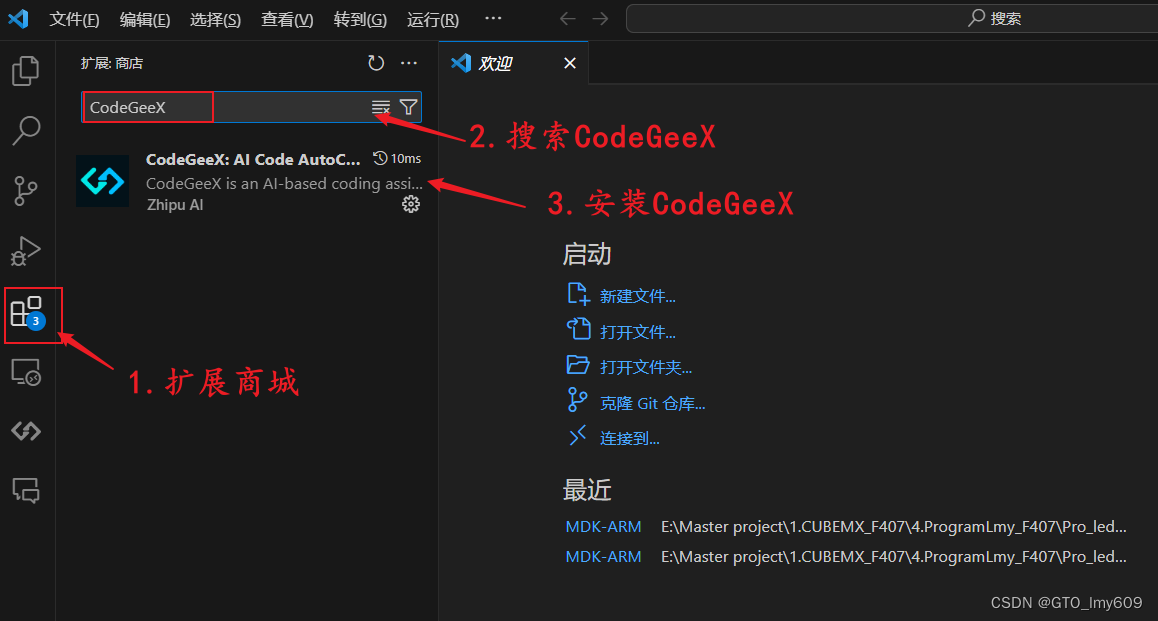Viewport: 1158px width, 621px height.
Task: Click the 连接到... link
Action: [629, 439]
